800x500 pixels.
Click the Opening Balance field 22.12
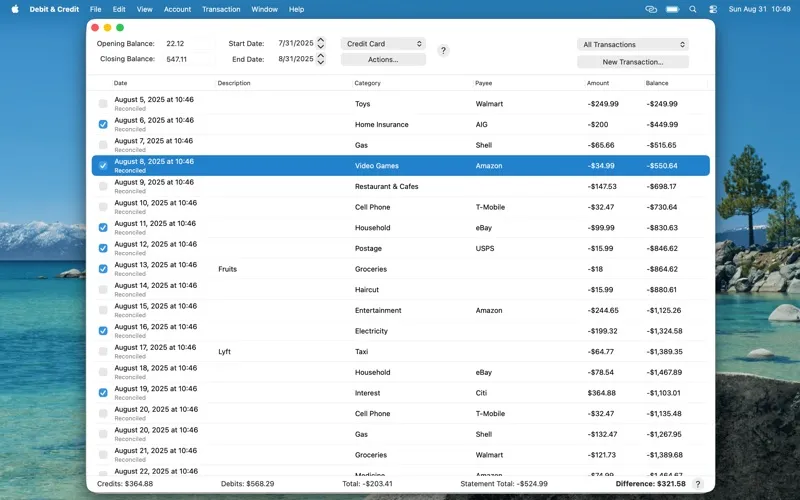coord(188,44)
